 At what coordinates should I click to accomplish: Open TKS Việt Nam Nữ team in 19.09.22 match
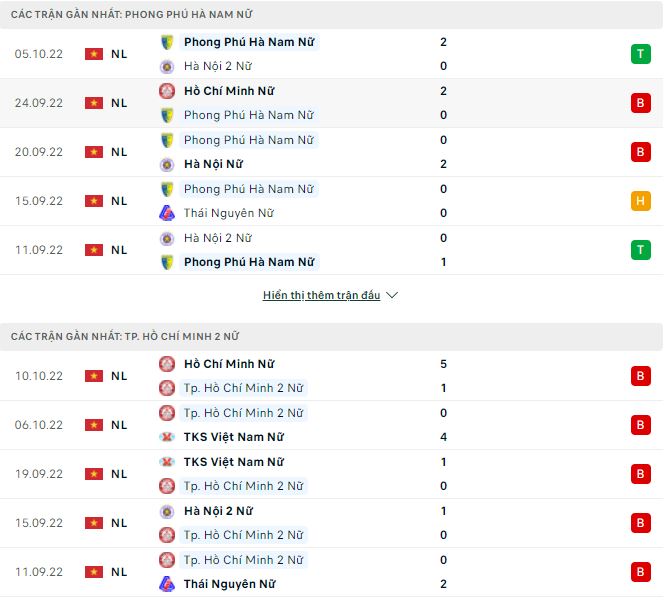click(x=233, y=462)
